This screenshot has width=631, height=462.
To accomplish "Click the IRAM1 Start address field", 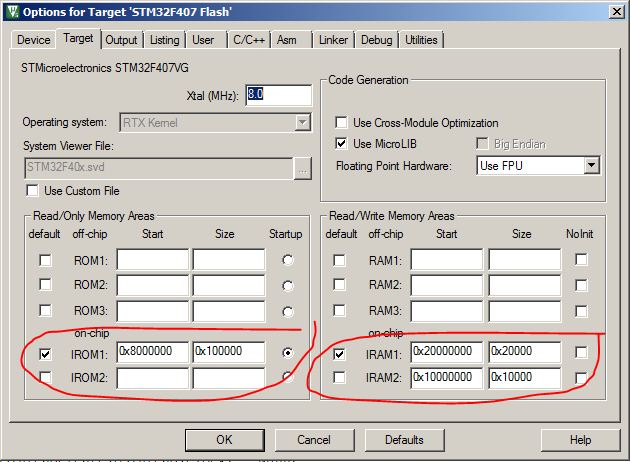I will (x=447, y=353).
